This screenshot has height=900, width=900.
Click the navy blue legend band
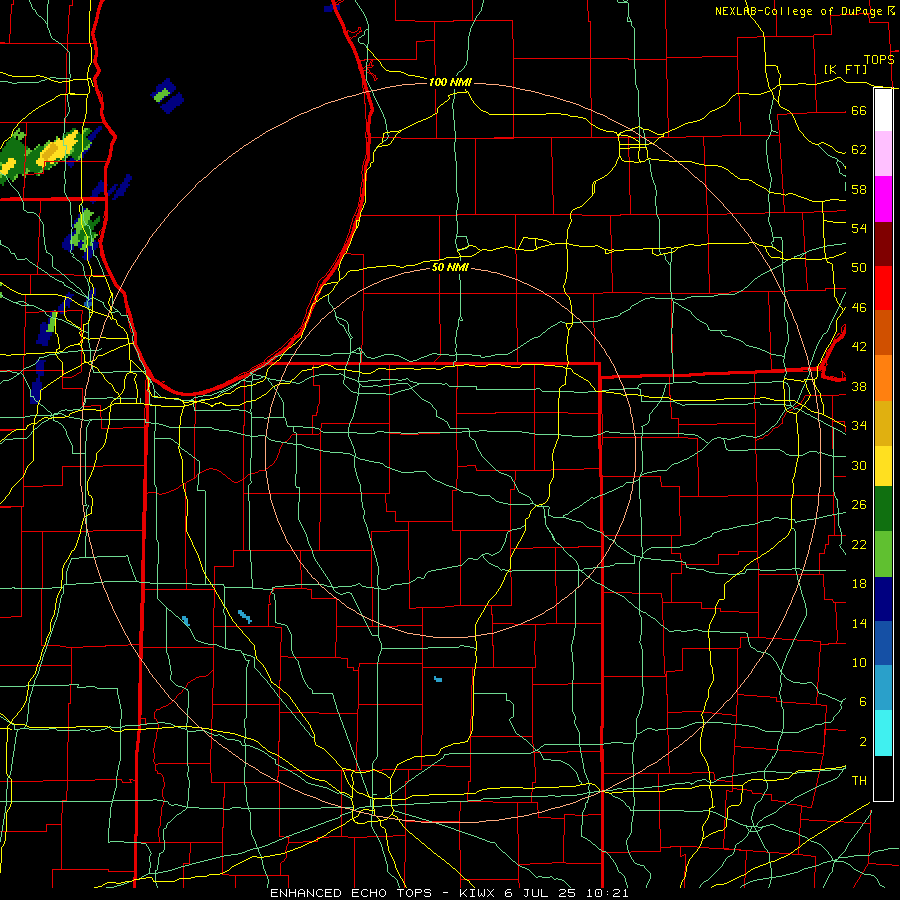point(883,599)
